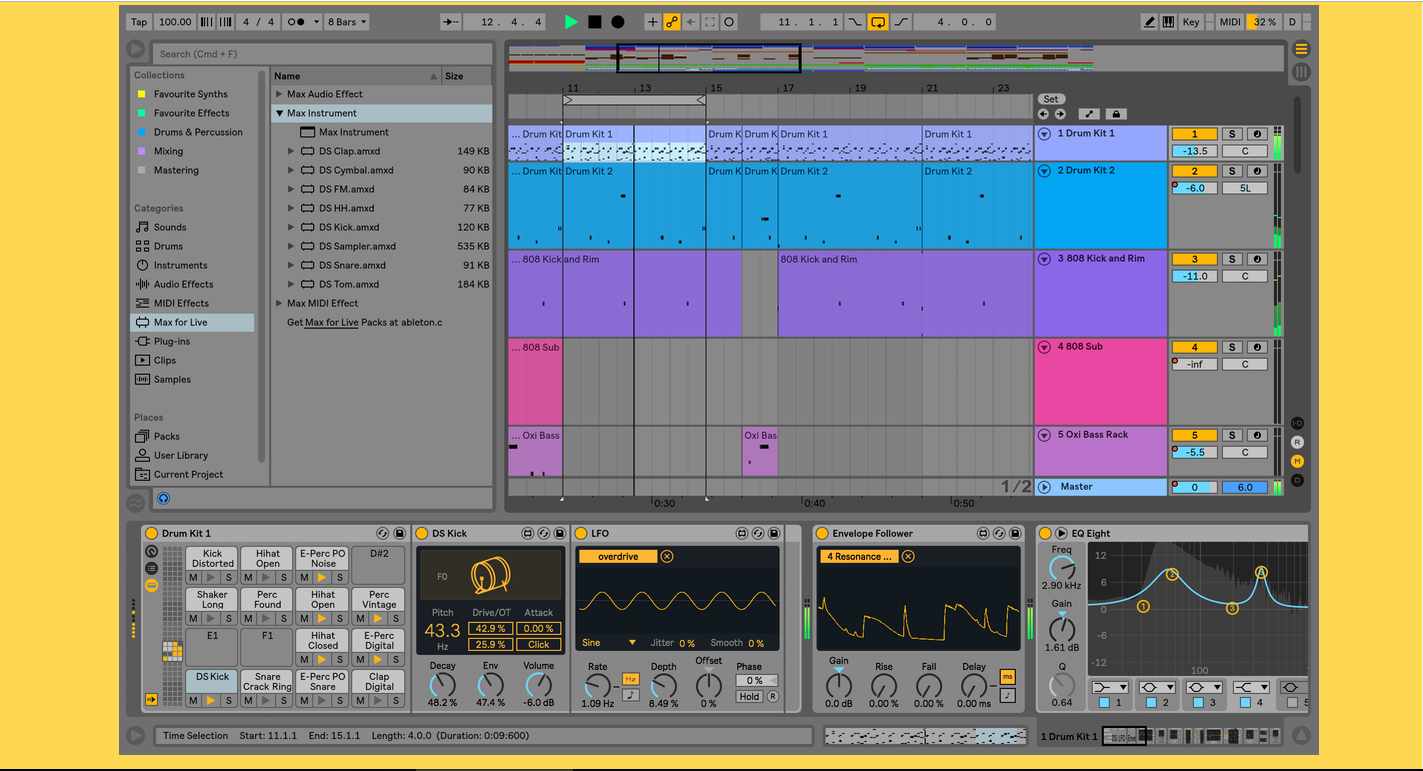Screen dimensions: 1423x771
Task: Select the Favourite Synths collection
Action: (x=190, y=94)
